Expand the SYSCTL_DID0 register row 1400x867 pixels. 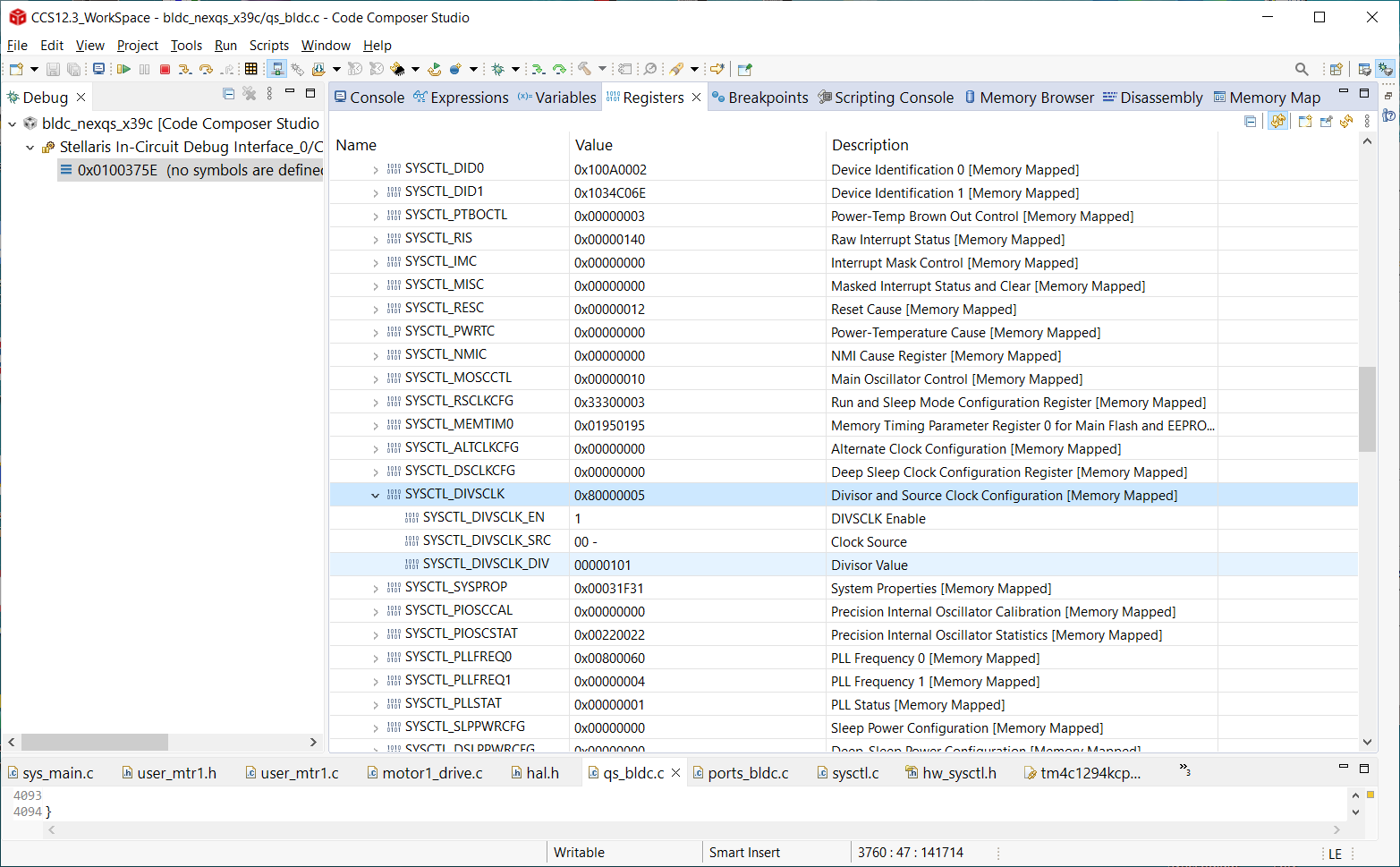click(x=376, y=169)
